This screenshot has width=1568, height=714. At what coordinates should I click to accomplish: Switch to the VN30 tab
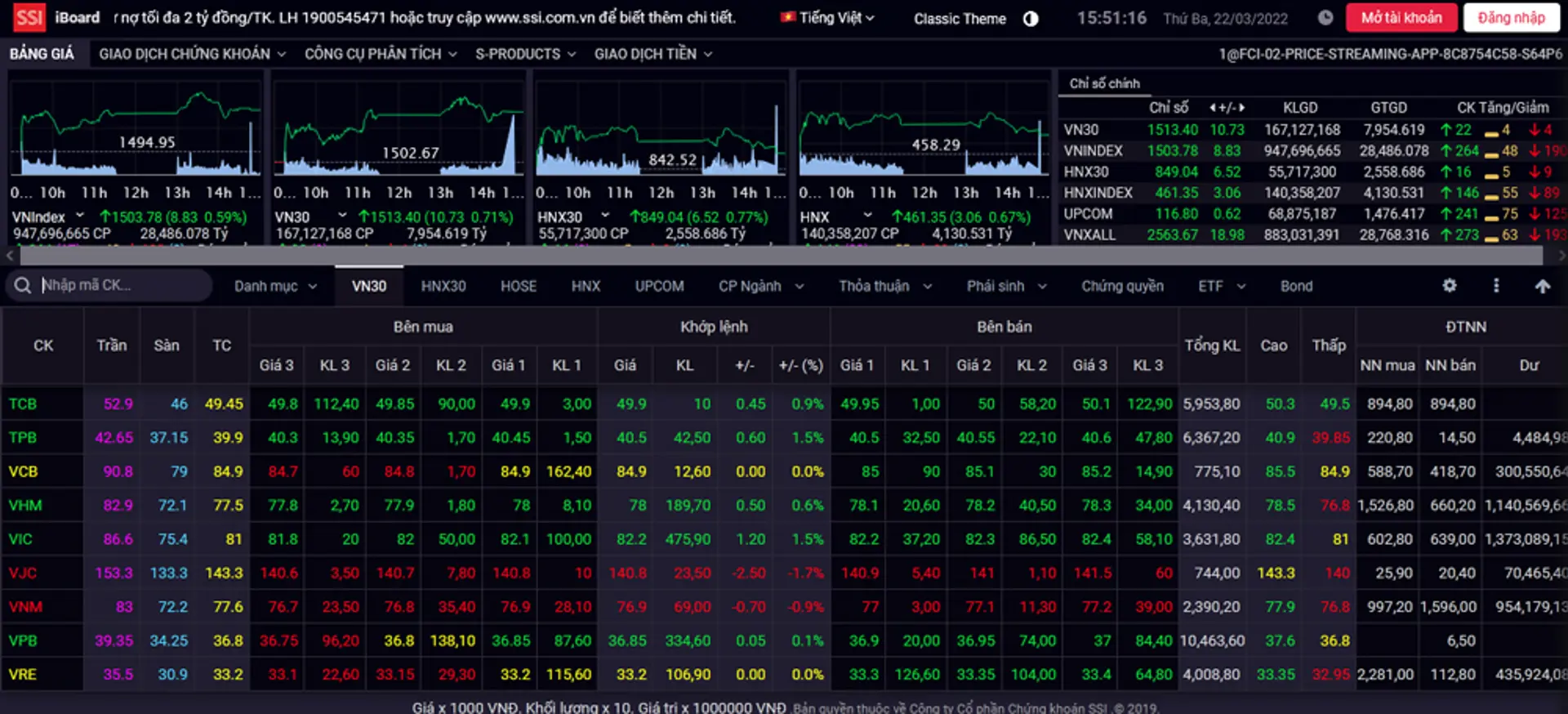[x=369, y=286]
